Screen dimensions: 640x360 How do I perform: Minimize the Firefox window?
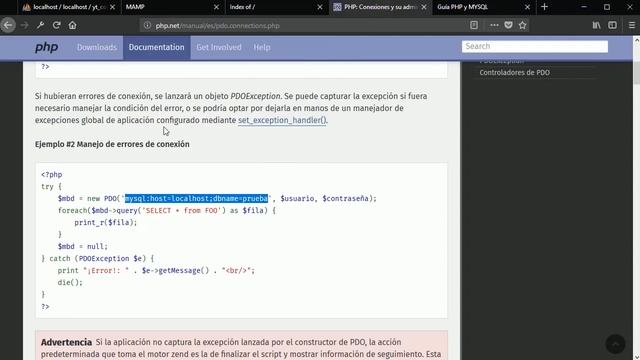(584, 7)
